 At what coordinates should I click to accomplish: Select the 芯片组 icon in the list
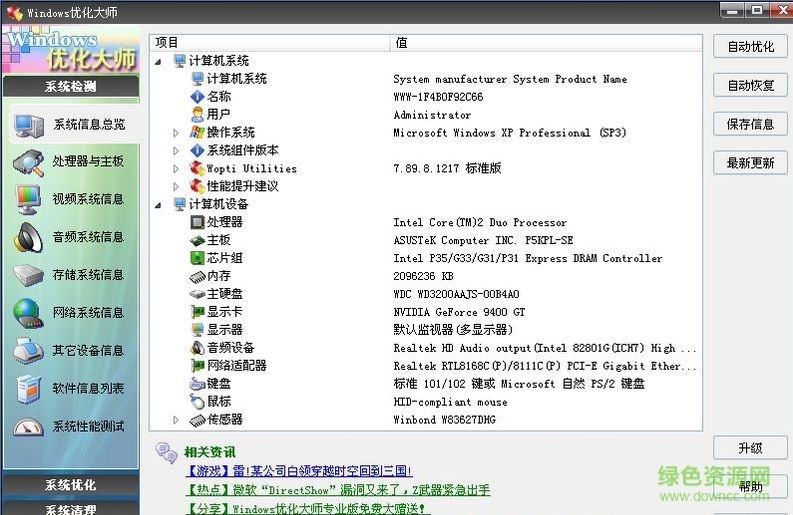(x=197, y=258)
